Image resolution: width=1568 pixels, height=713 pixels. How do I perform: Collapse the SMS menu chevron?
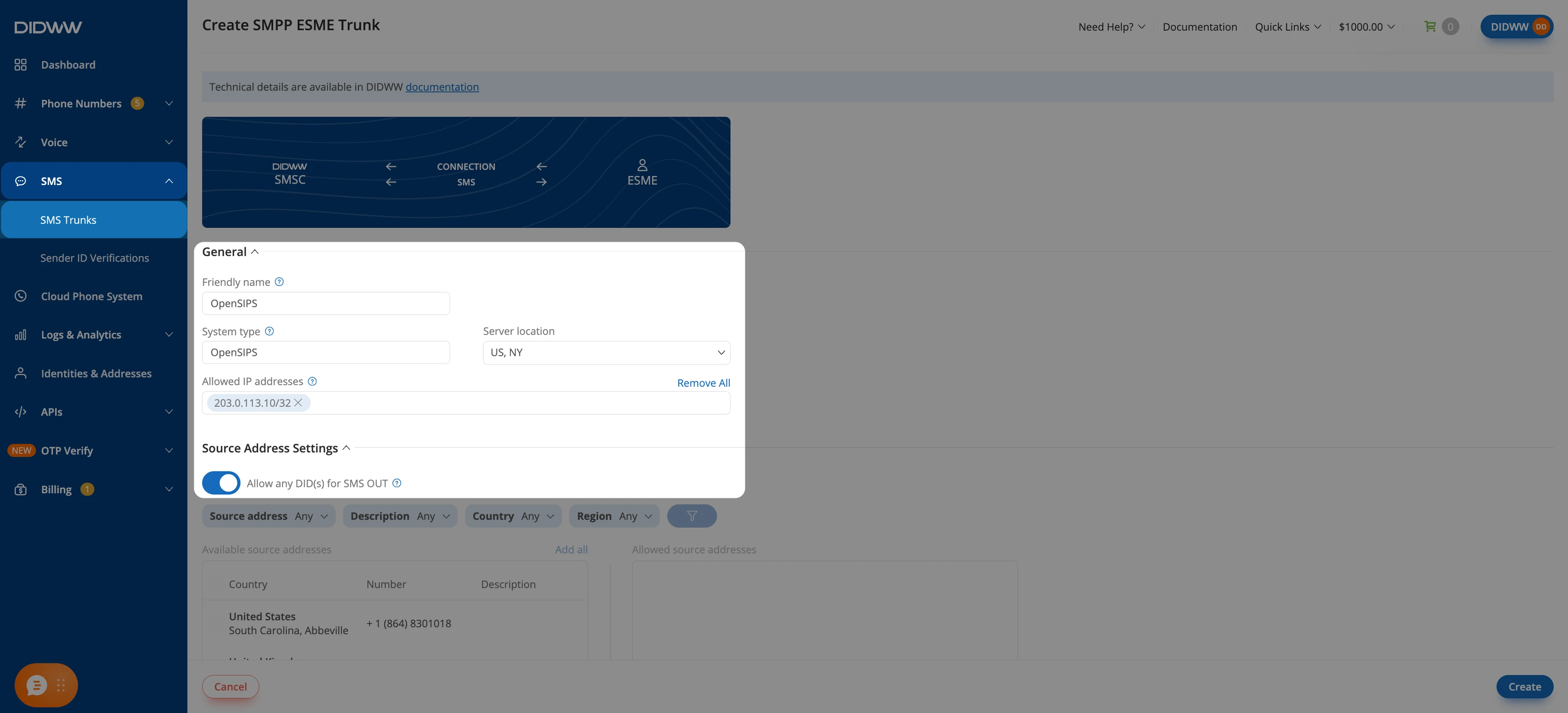[x=169, y=181]
